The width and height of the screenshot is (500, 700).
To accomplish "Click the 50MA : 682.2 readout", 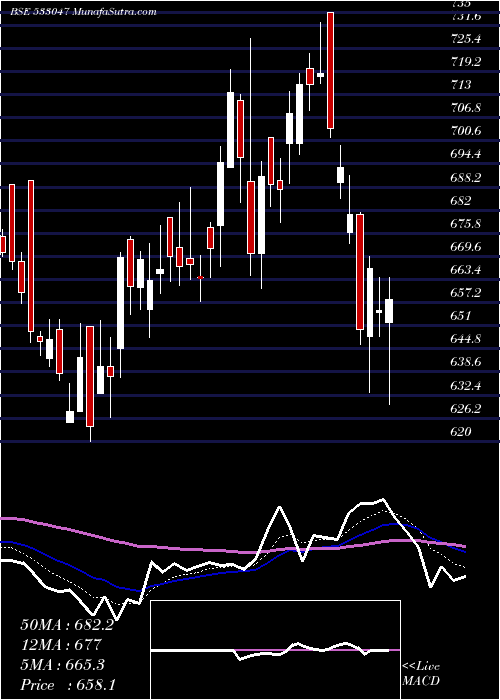I will point(67,625).
